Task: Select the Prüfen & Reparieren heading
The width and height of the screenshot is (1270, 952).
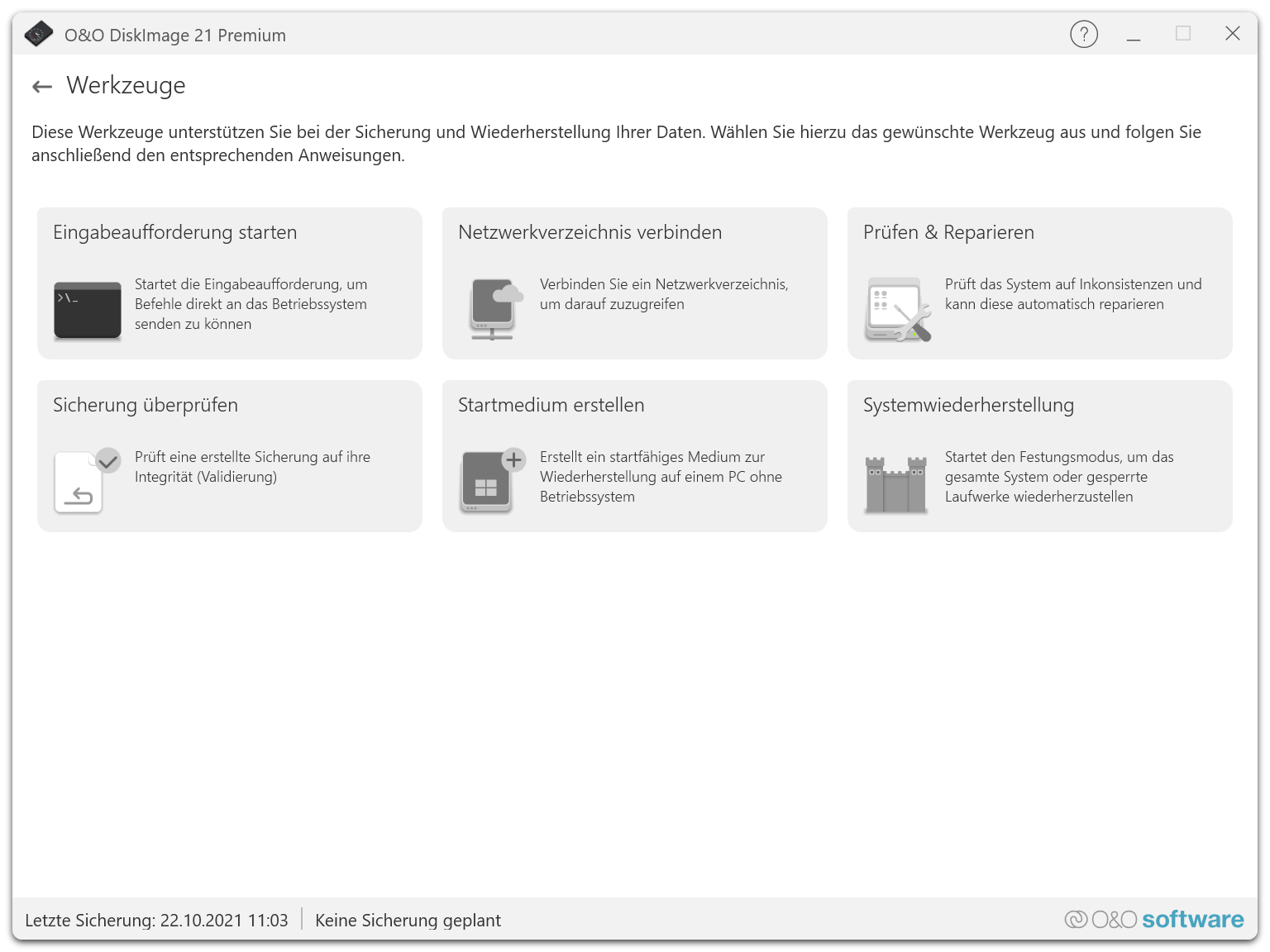Action: [948, 232]
